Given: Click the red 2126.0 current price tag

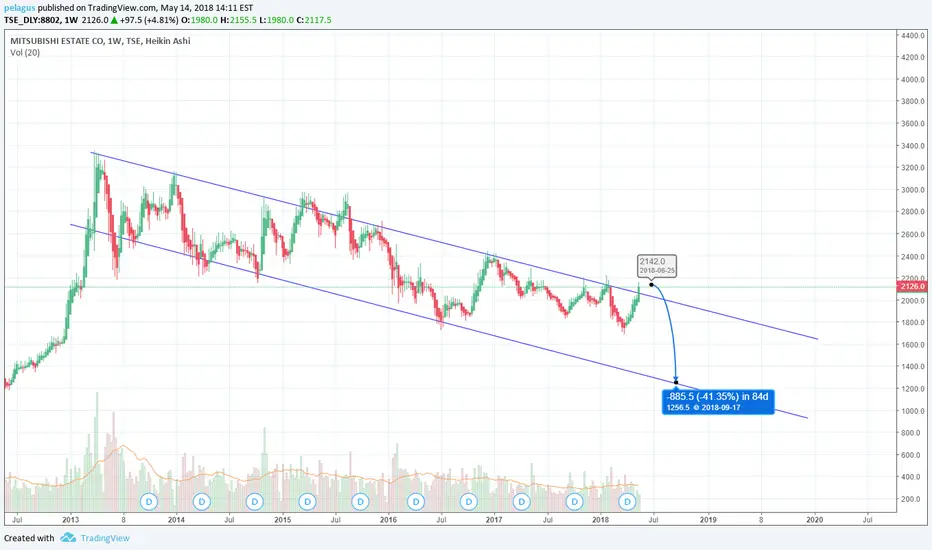Looking at the screenshot, I should [912, 287].
